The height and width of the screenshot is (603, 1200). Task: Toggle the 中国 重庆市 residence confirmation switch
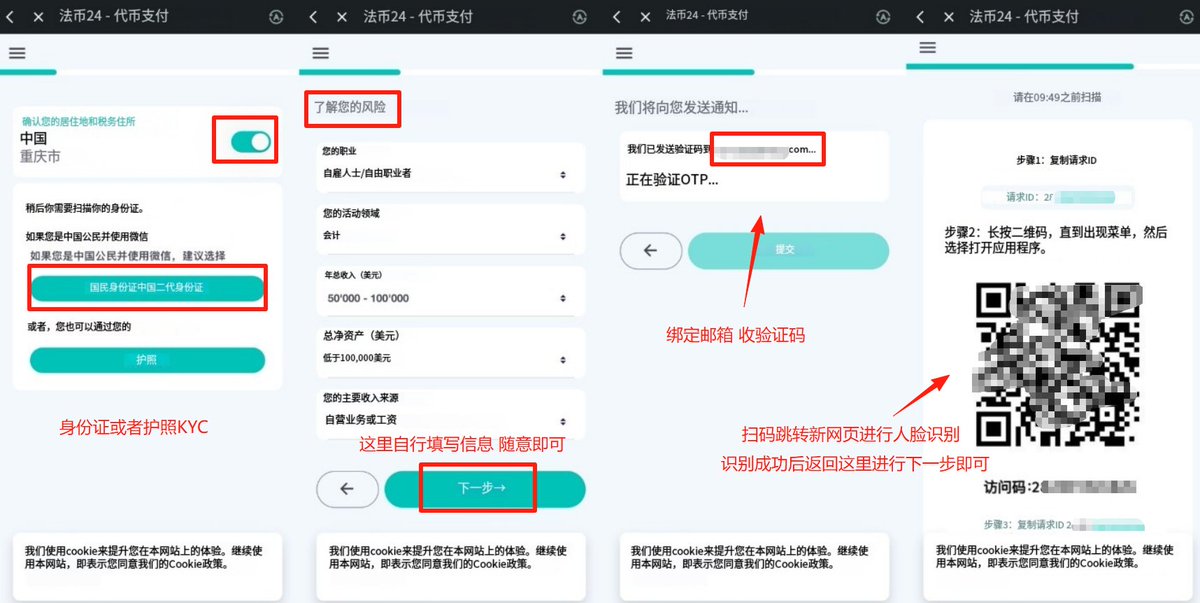tap(251, 142)
